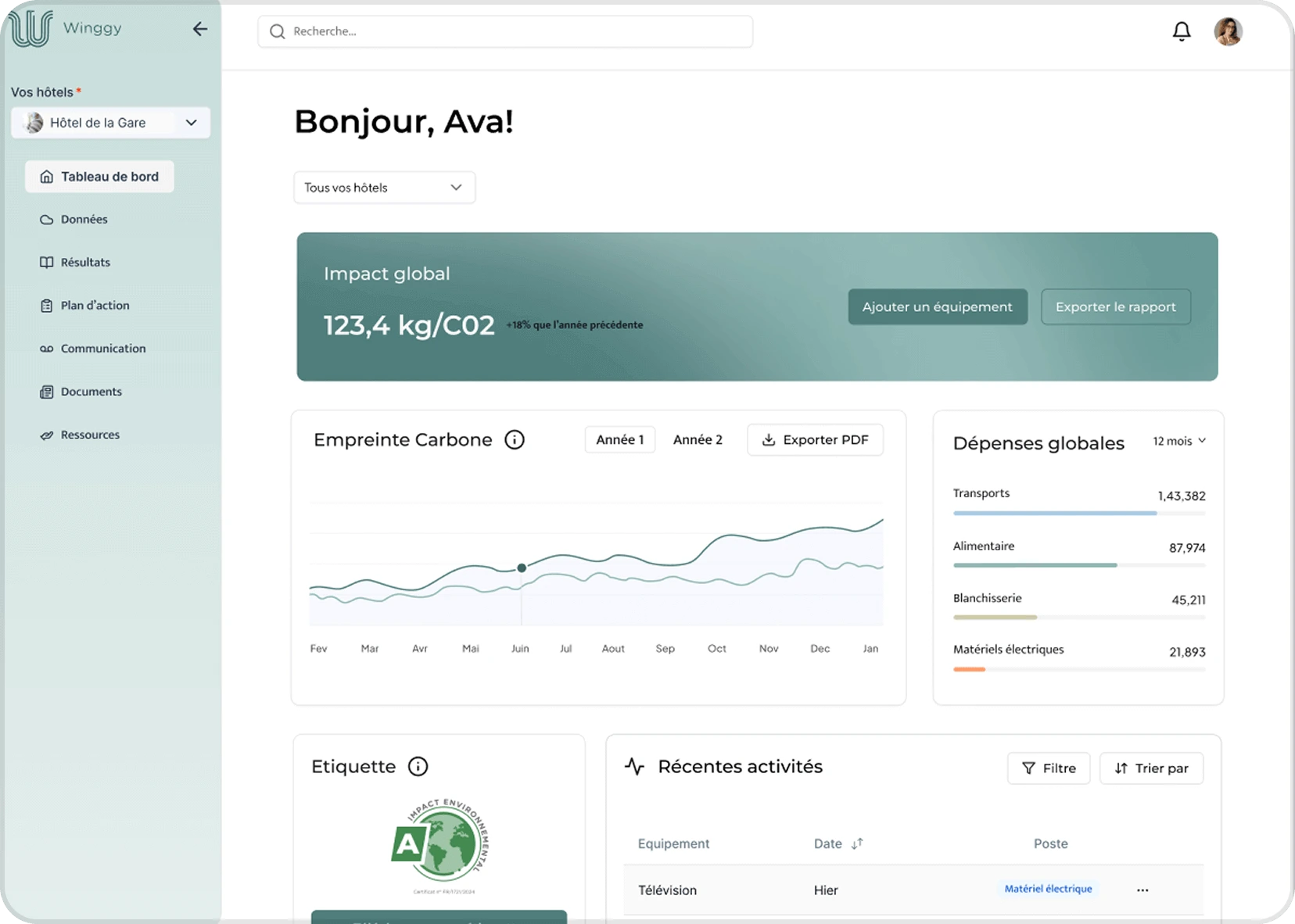1295x924 pixels.
Task: Click the notification bell icon
Action: [x=1181, y=31]
